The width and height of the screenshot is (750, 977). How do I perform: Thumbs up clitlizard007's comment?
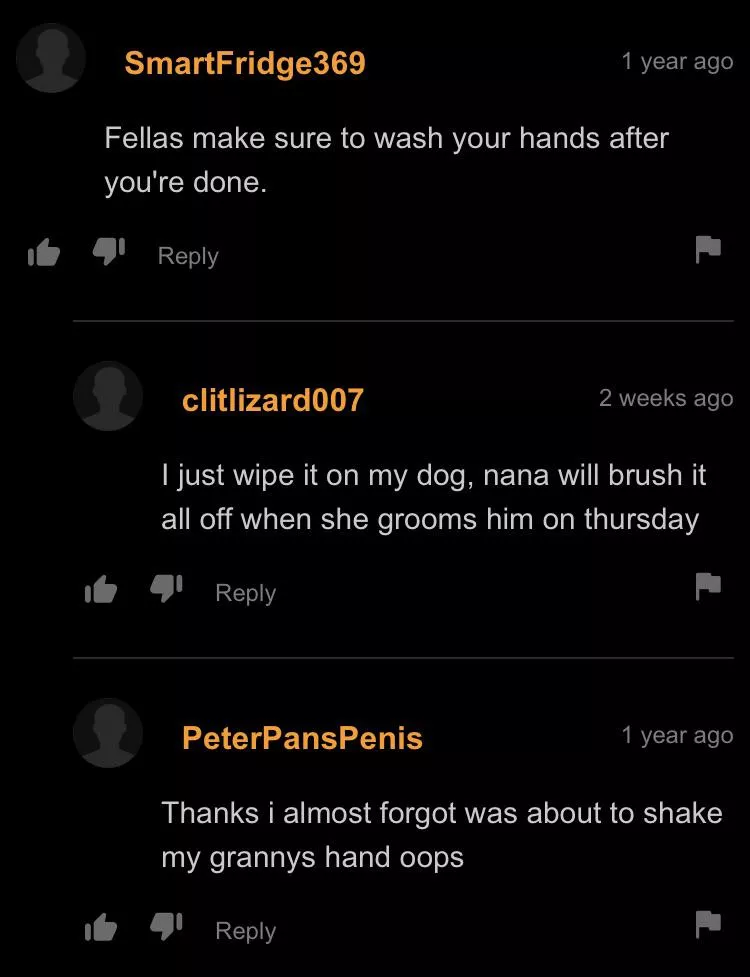(101, 589)
